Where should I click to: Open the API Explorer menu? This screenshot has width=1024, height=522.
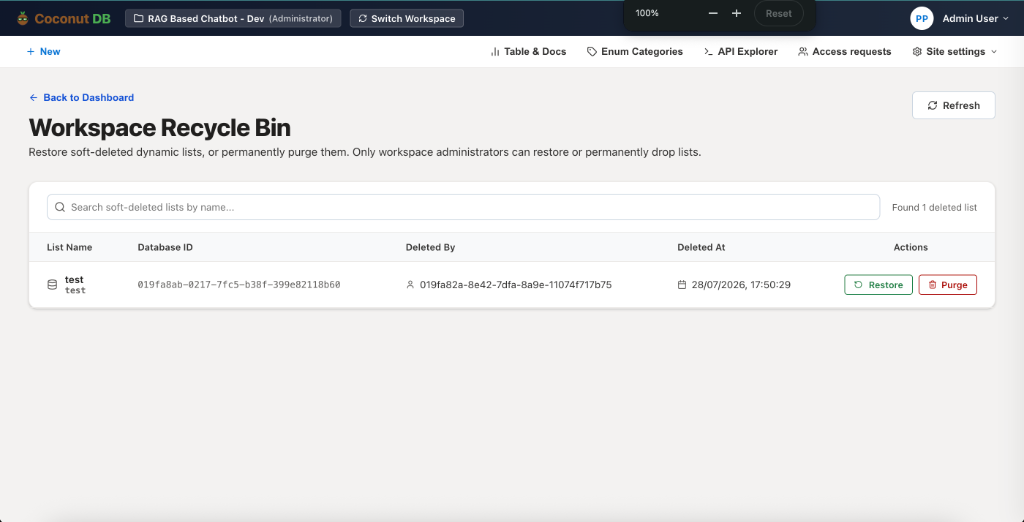(x=741, y=52)
